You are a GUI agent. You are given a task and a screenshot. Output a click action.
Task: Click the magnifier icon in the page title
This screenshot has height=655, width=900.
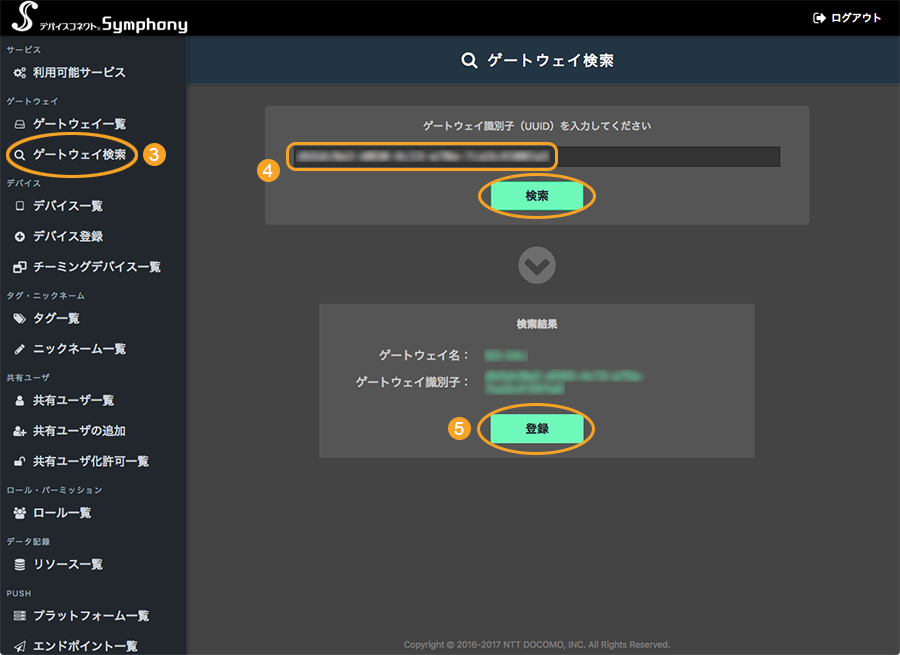click(470, 60)
